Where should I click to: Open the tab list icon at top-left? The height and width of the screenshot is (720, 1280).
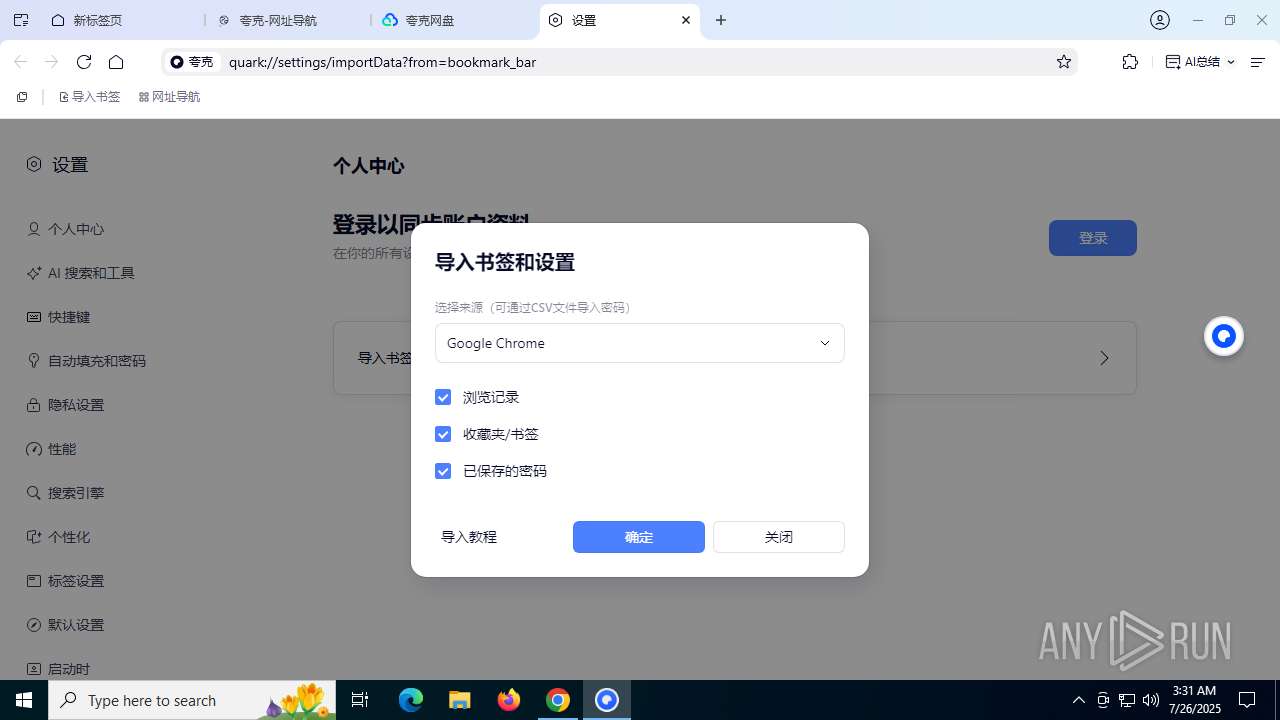(x=21, y=20)
